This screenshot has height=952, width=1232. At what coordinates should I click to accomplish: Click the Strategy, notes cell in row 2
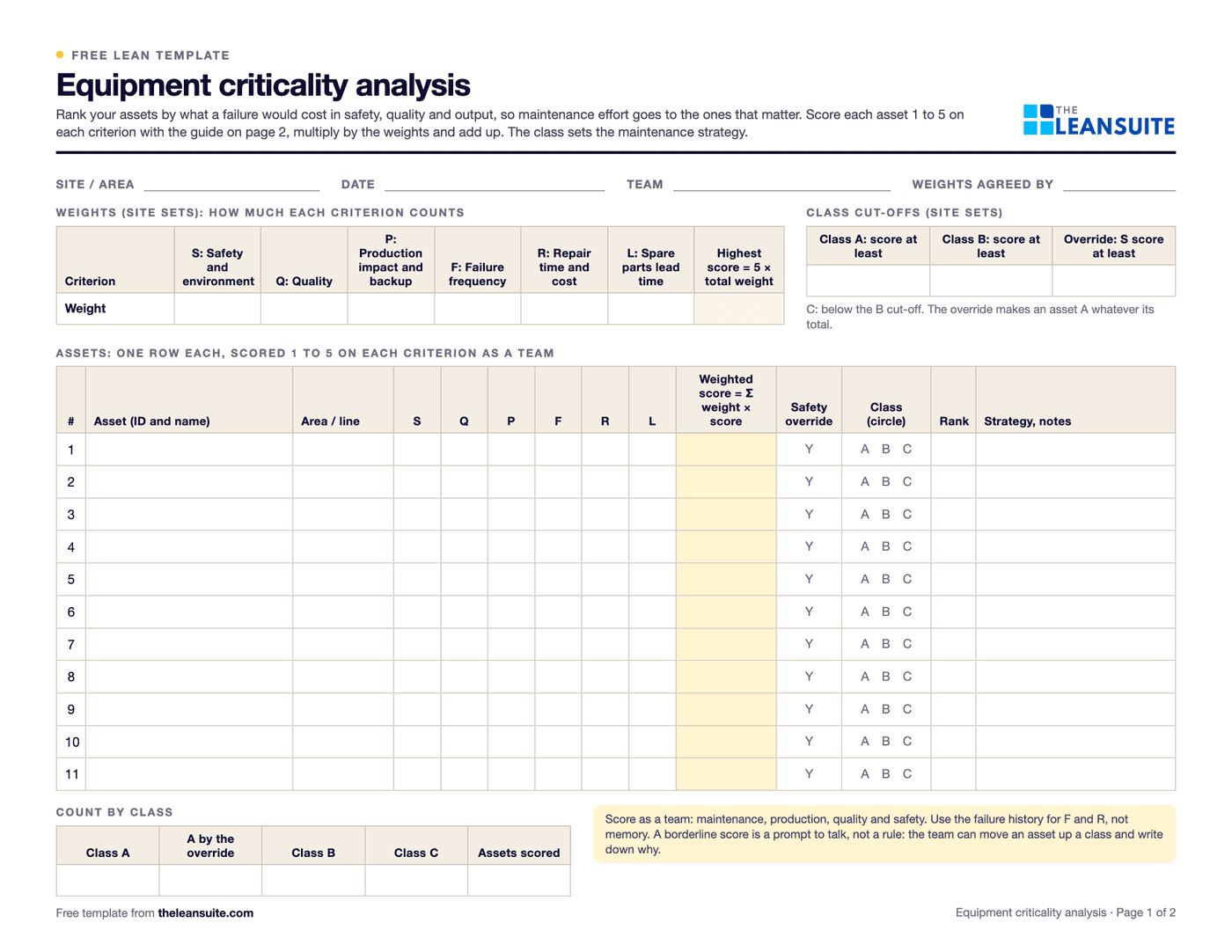point(1075,482)
